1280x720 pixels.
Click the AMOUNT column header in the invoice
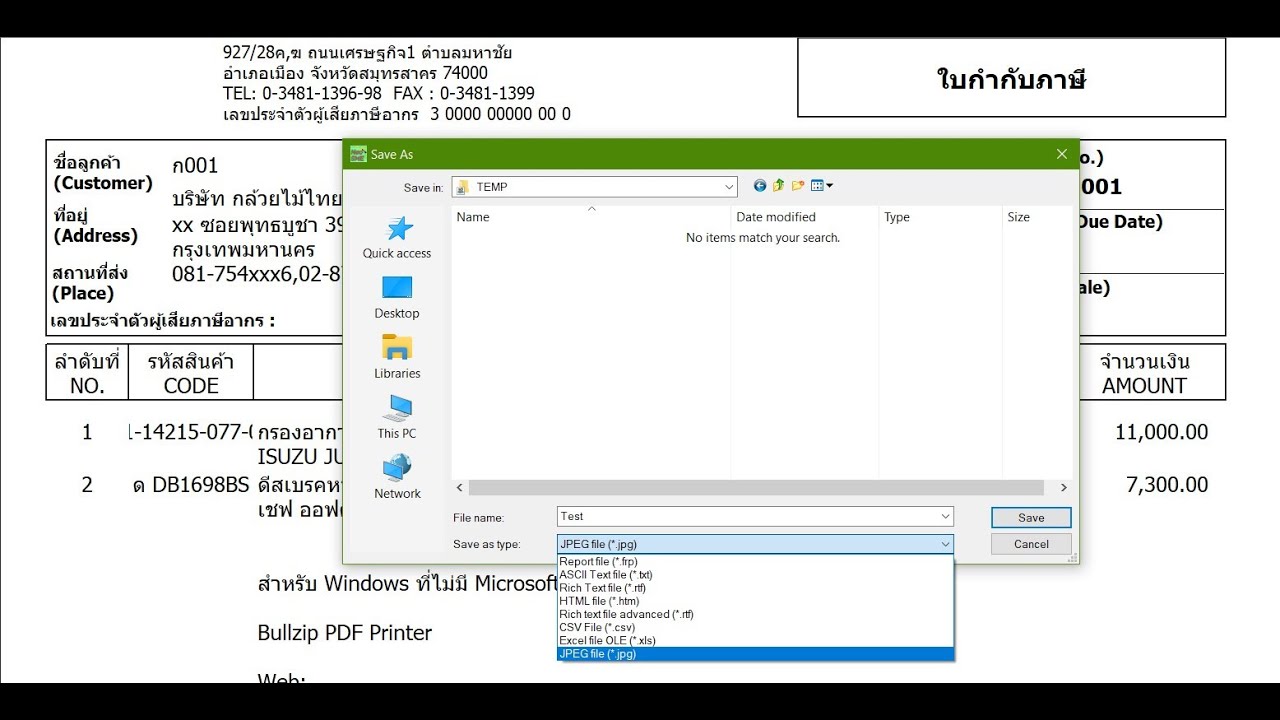tap(1144, 385)
